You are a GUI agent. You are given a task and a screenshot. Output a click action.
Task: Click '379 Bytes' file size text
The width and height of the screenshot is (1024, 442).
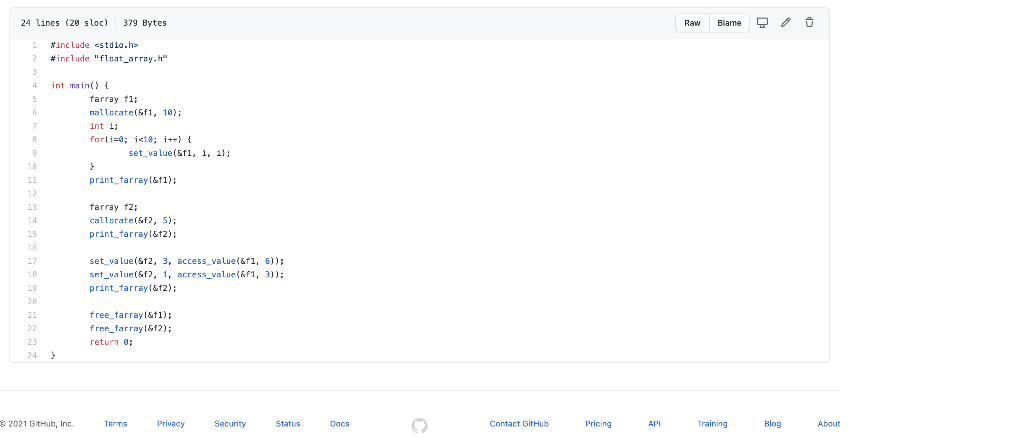tap(145, 23)
